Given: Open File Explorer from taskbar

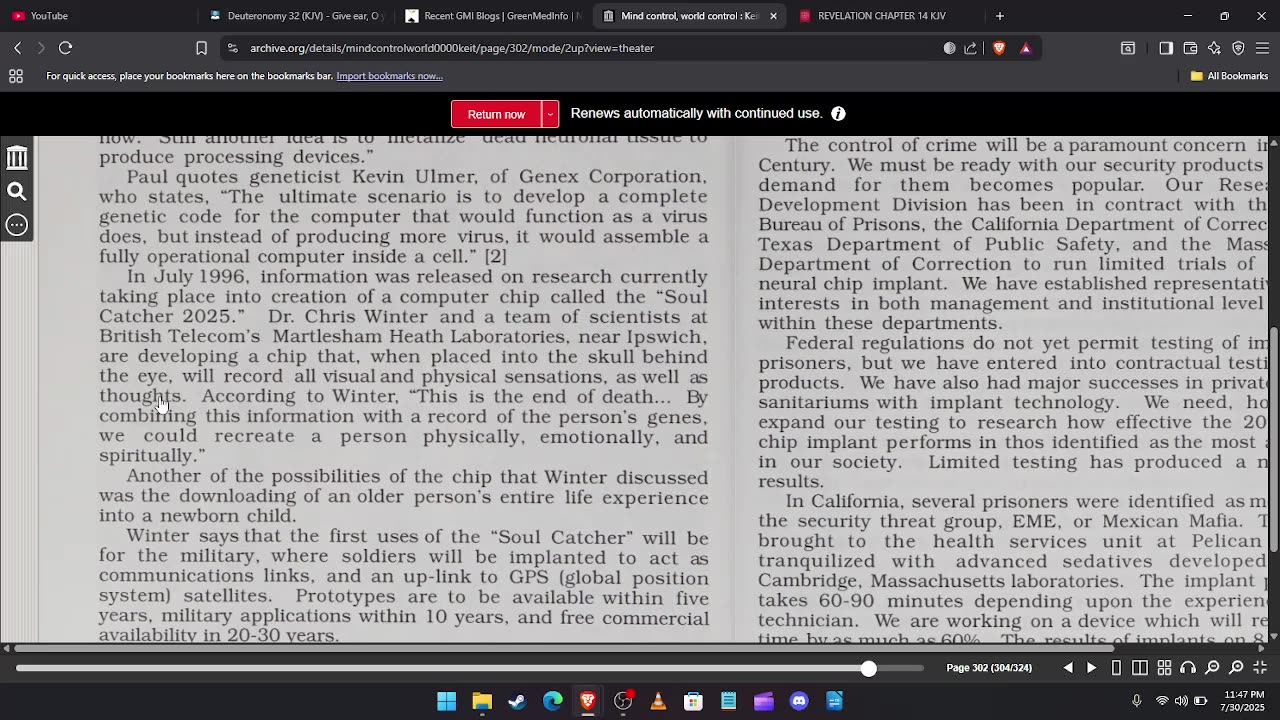Looking at the screenshot, I should tap(482, 702).
